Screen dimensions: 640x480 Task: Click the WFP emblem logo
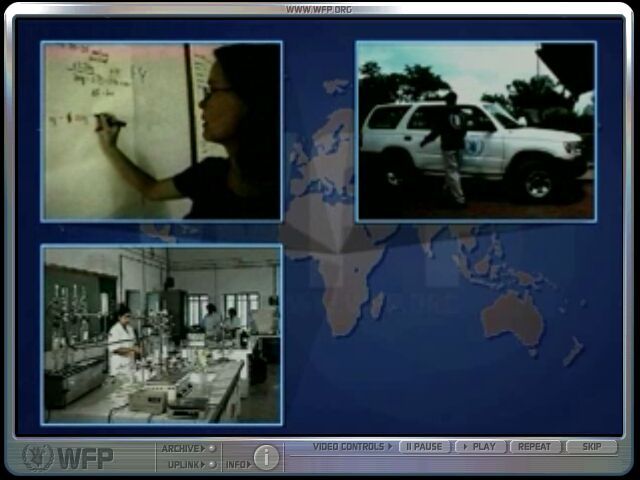(38, 458)
